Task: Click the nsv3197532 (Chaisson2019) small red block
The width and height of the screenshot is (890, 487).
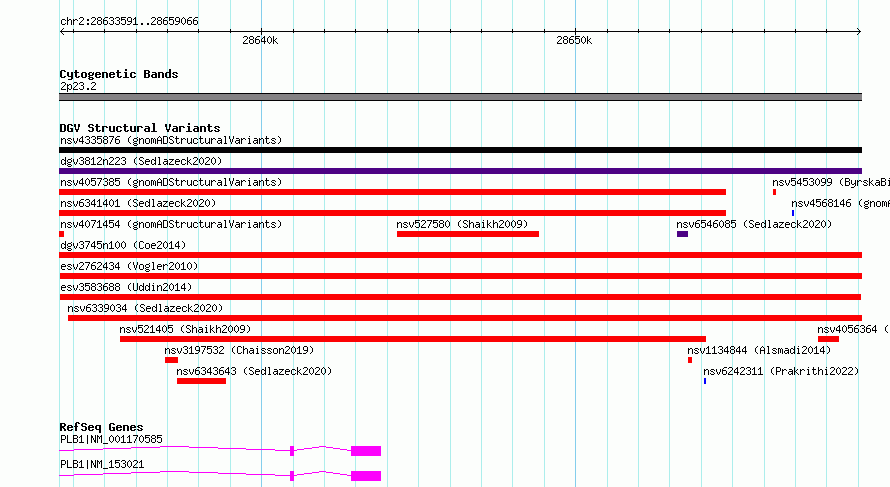Action: point(171,360)
